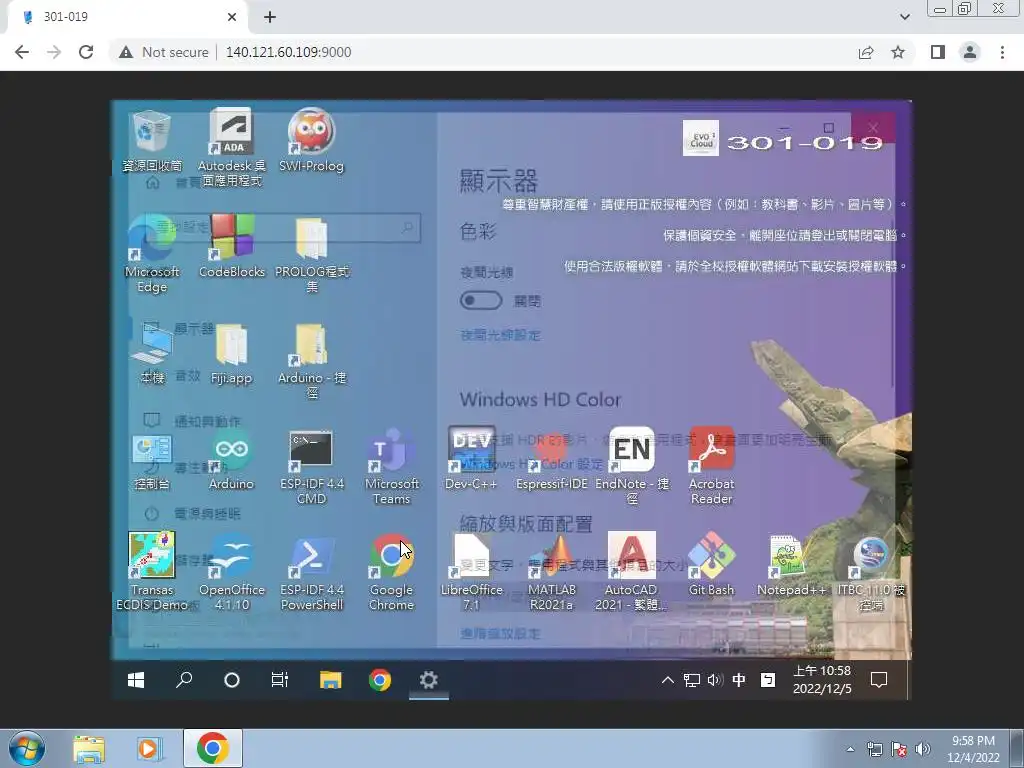Open the Fiji.app folder icon
1024x768 pixels.
231,353
